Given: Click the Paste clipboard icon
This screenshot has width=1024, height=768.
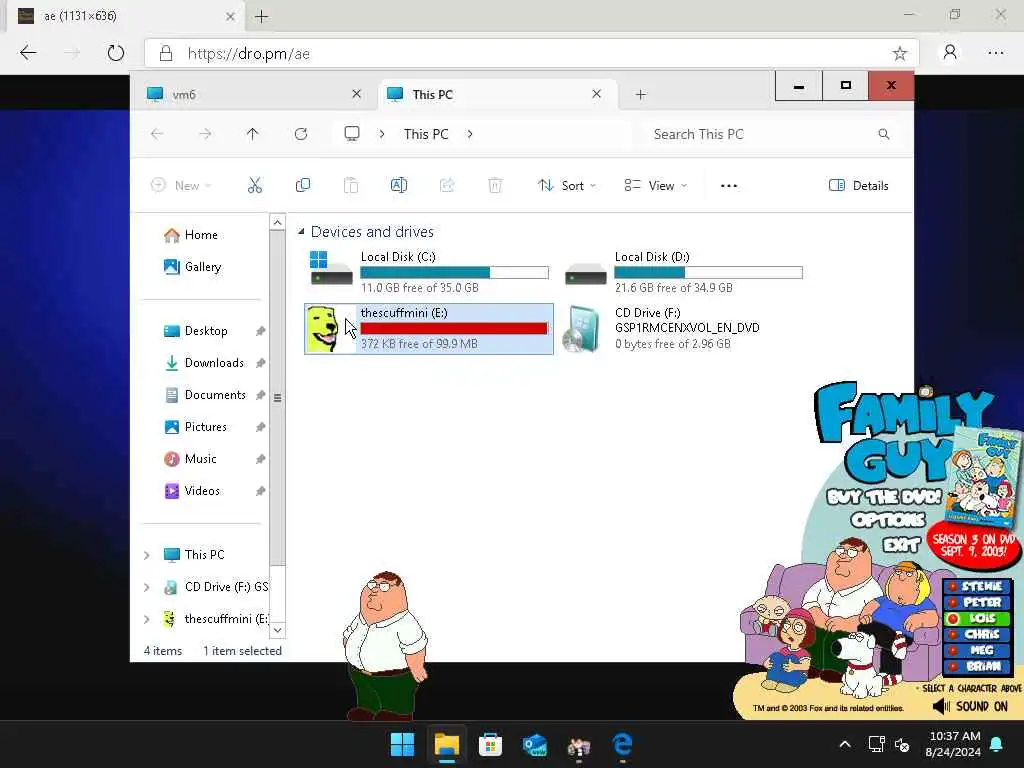Looking at the screenshot, I should point(351,185).
